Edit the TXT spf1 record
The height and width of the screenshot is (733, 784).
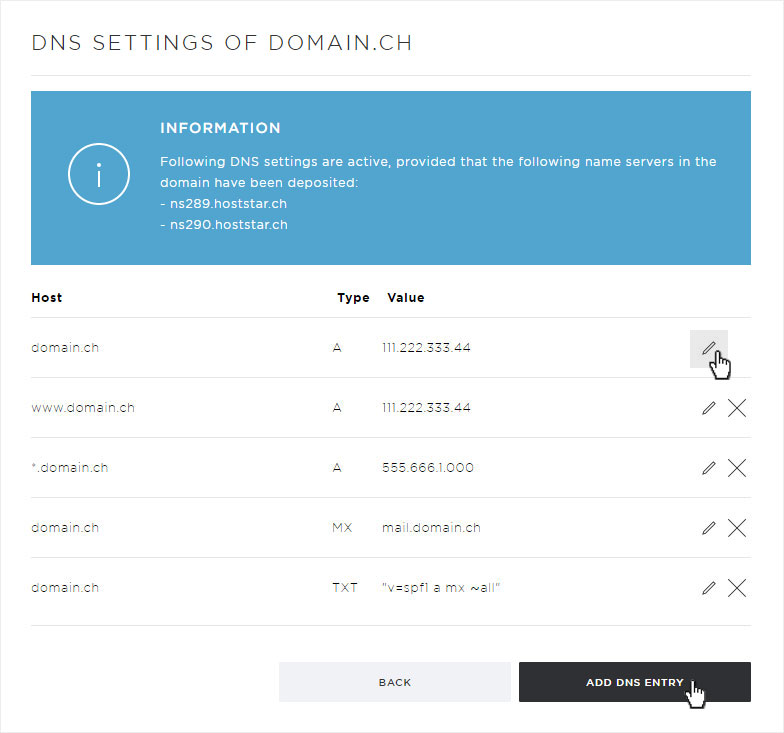[x=708, y=588]
